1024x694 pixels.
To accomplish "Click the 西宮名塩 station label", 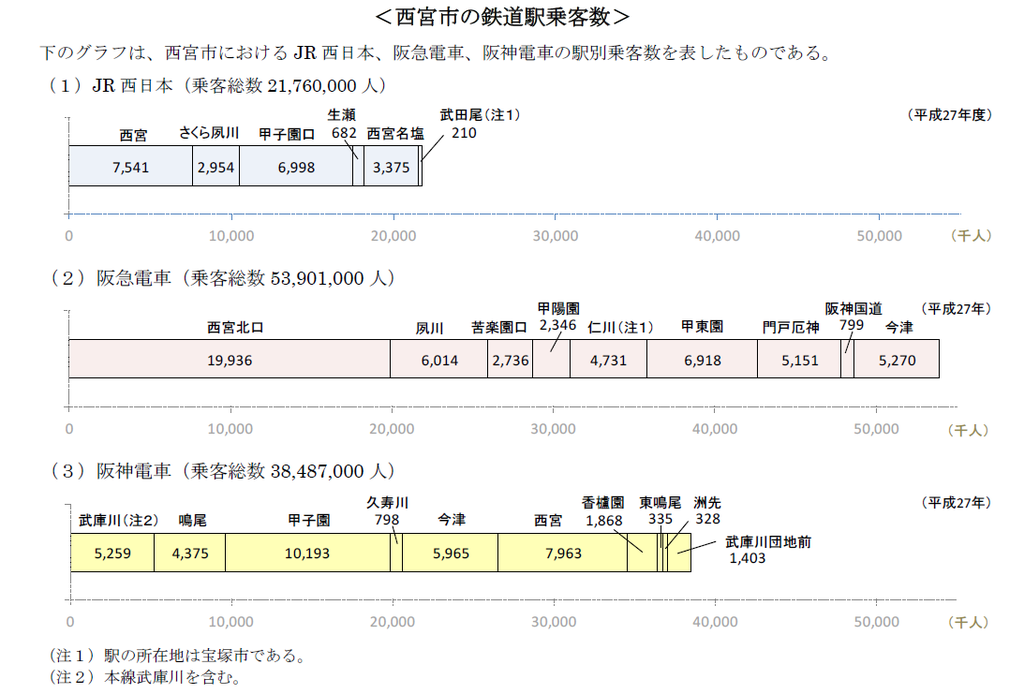I will tap(395, 134).
